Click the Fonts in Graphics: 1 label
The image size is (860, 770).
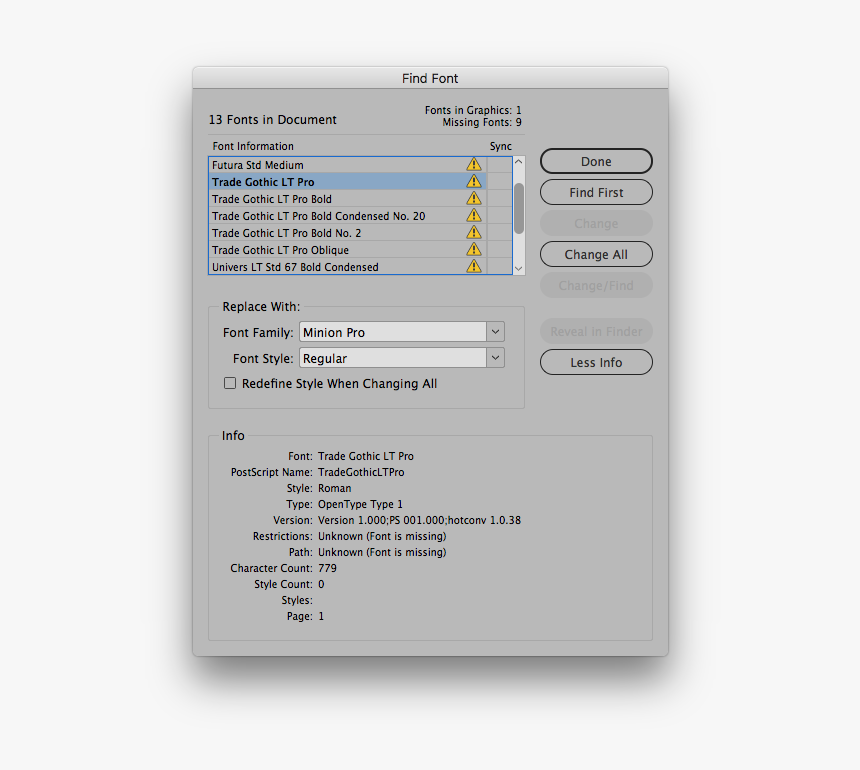point(473,110)
